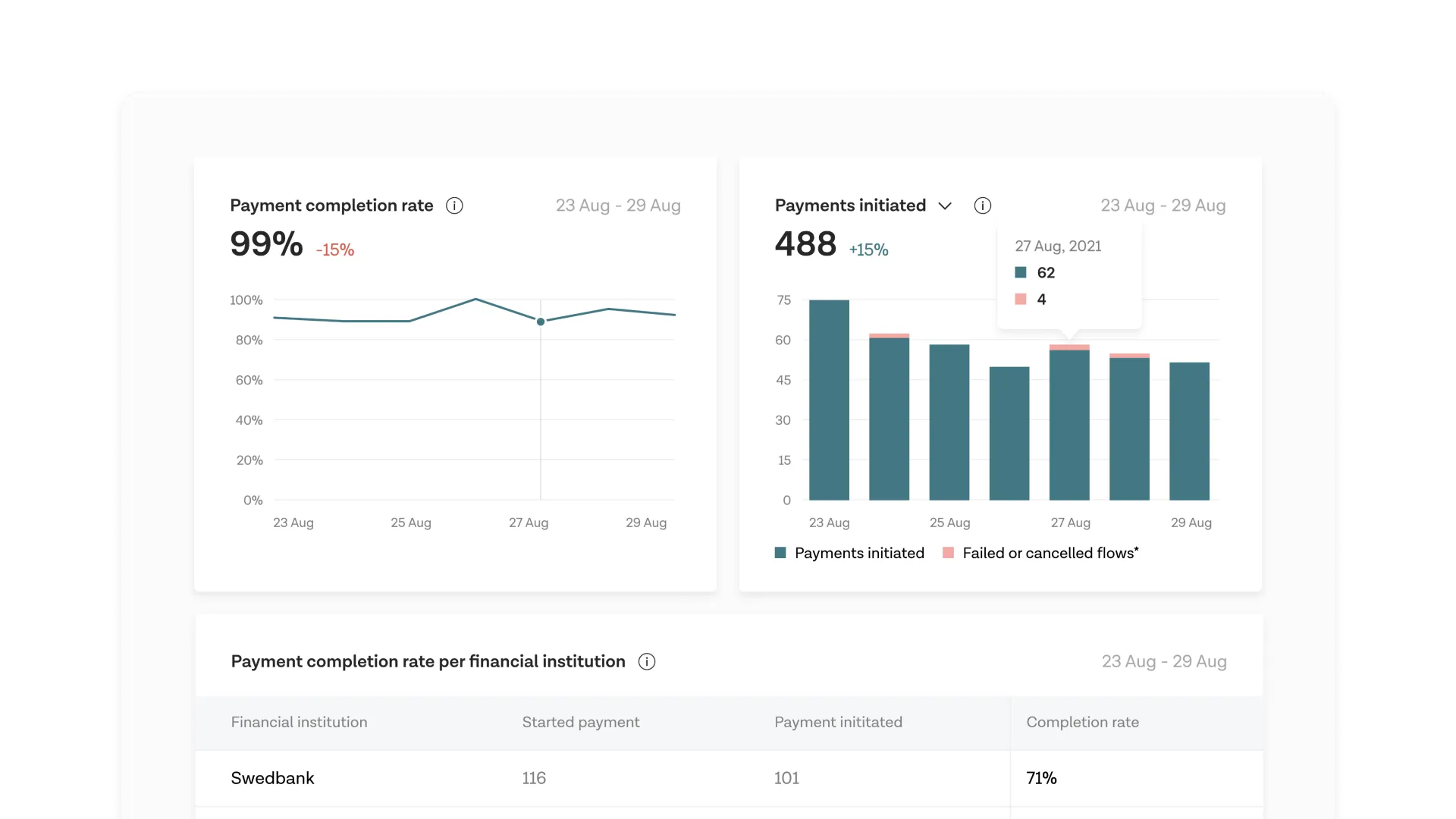Viewport: 1456px width, 819px height.
Task: Expand the Payments initiated dropdown chevron
Action: (x=945, y=206)
